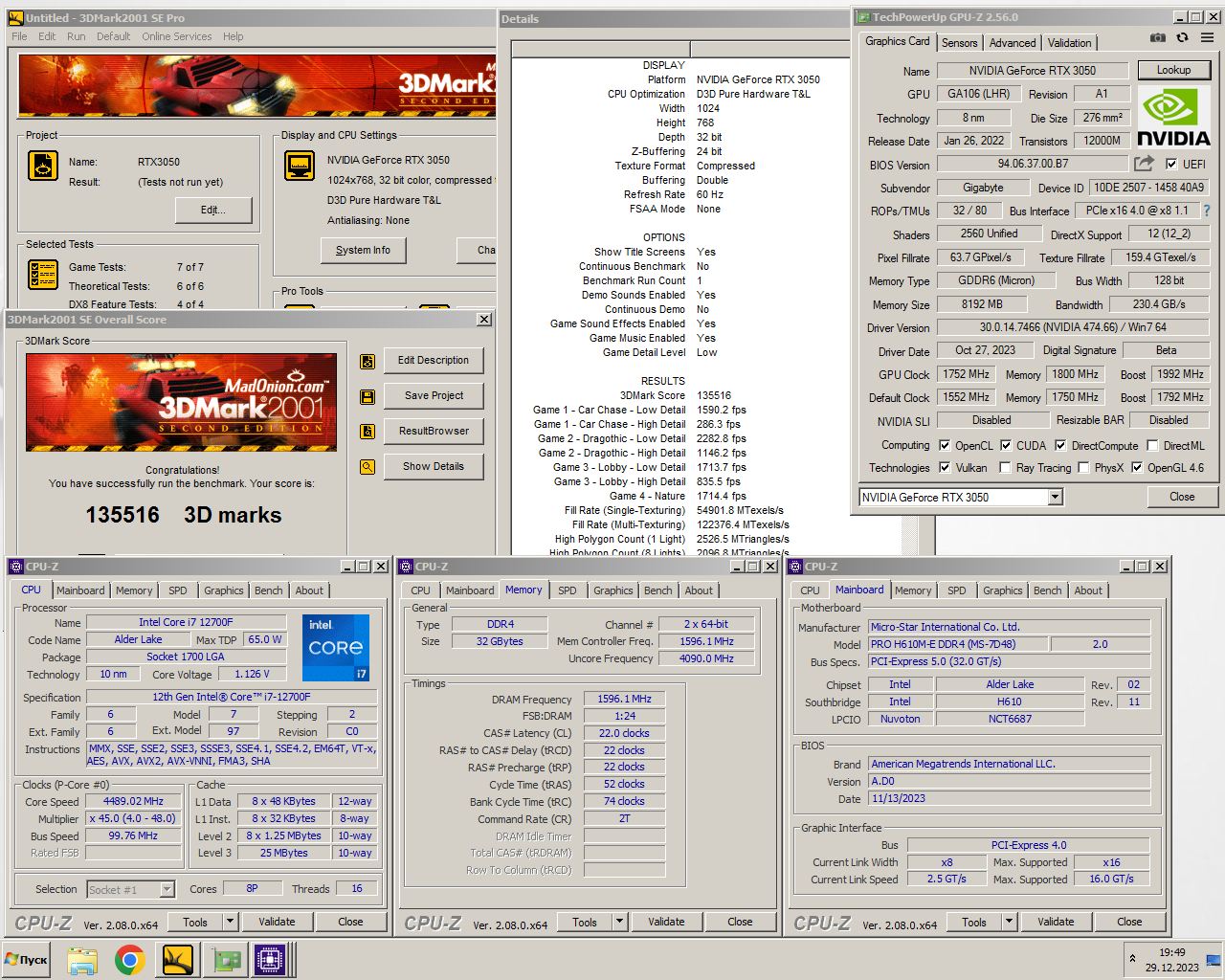Toggle the CUDA checkbox
The width and height of the screenshot is (1225, 980).
point(1006,445)
